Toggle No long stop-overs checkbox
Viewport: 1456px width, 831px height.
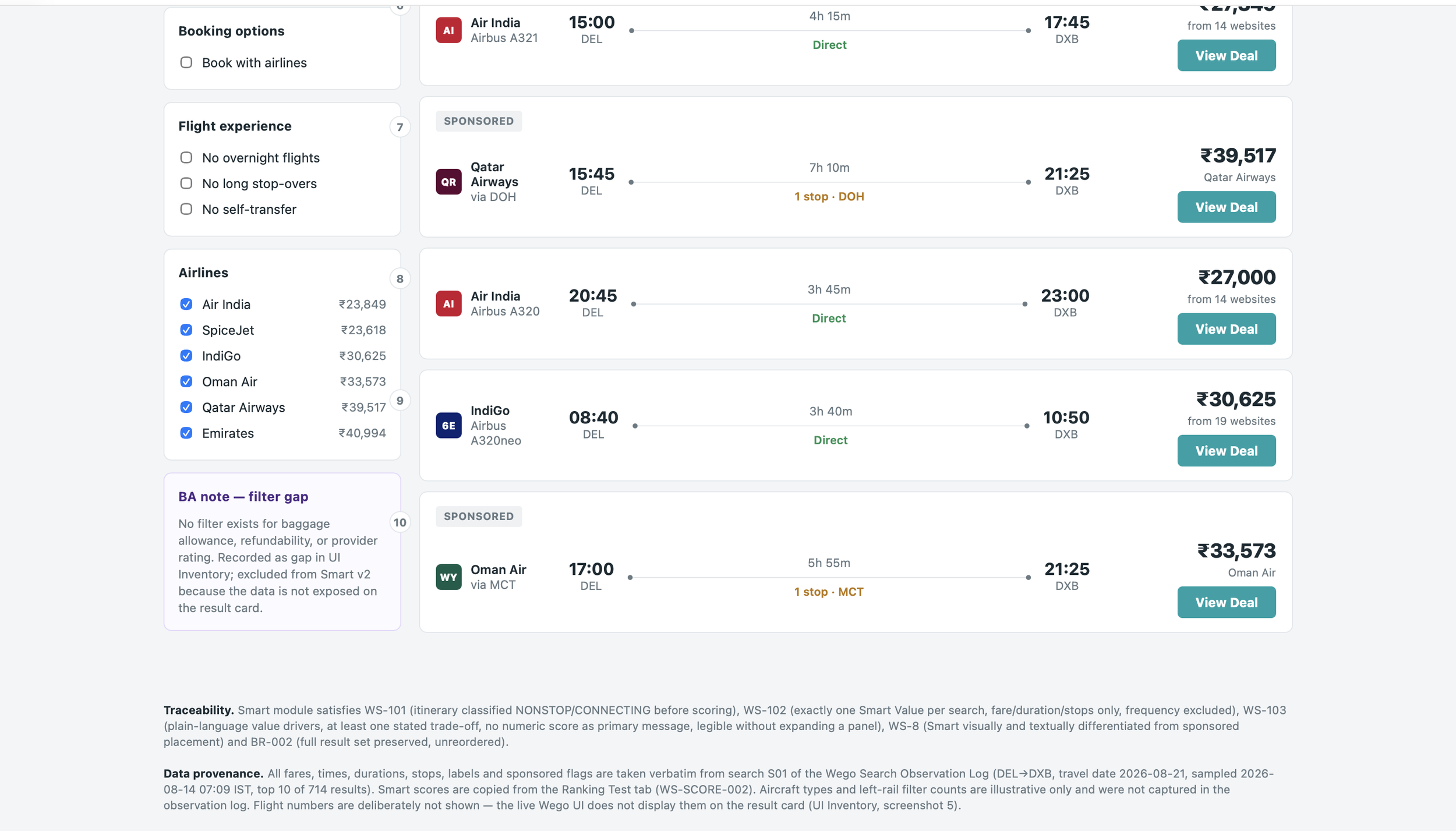coord(186,183)
